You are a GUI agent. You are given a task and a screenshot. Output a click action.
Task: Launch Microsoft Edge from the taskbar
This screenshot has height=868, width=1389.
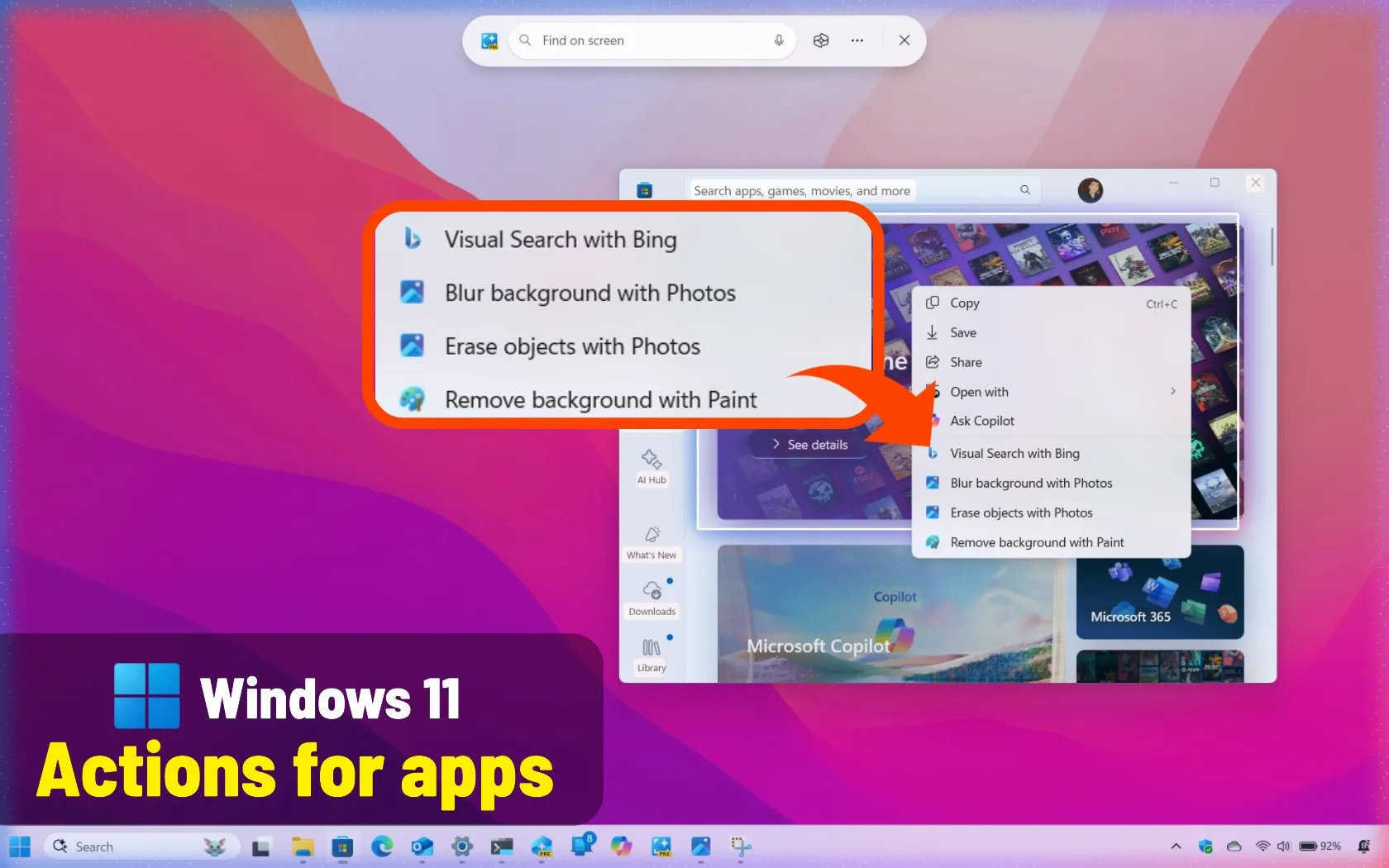tap(382, 847)
